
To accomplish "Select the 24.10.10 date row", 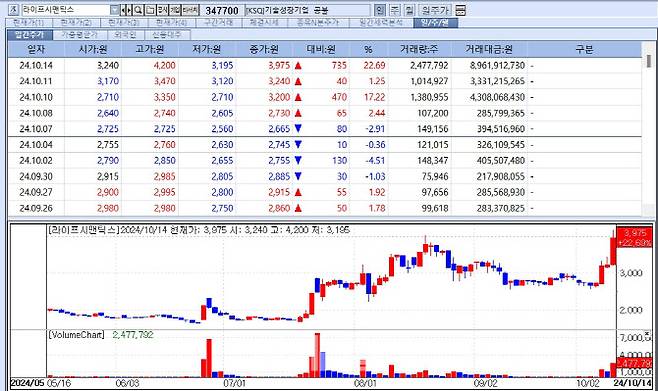I will click(x=325, y=97).
